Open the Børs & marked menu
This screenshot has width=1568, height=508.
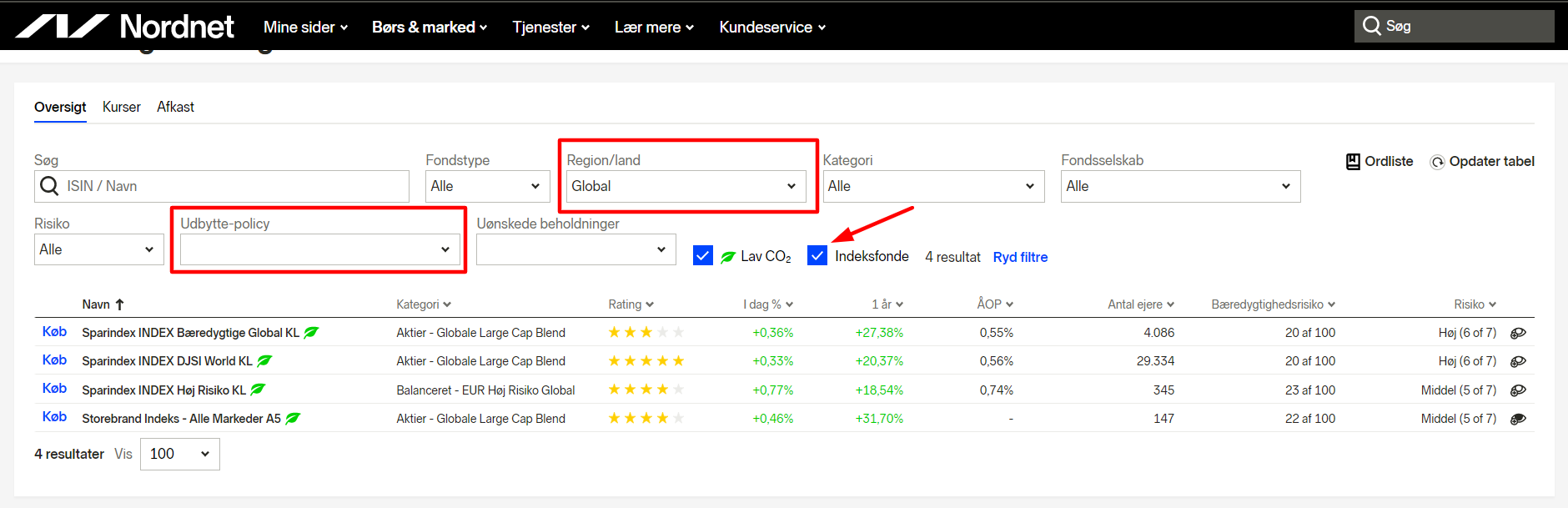click(x=430, y=28)
